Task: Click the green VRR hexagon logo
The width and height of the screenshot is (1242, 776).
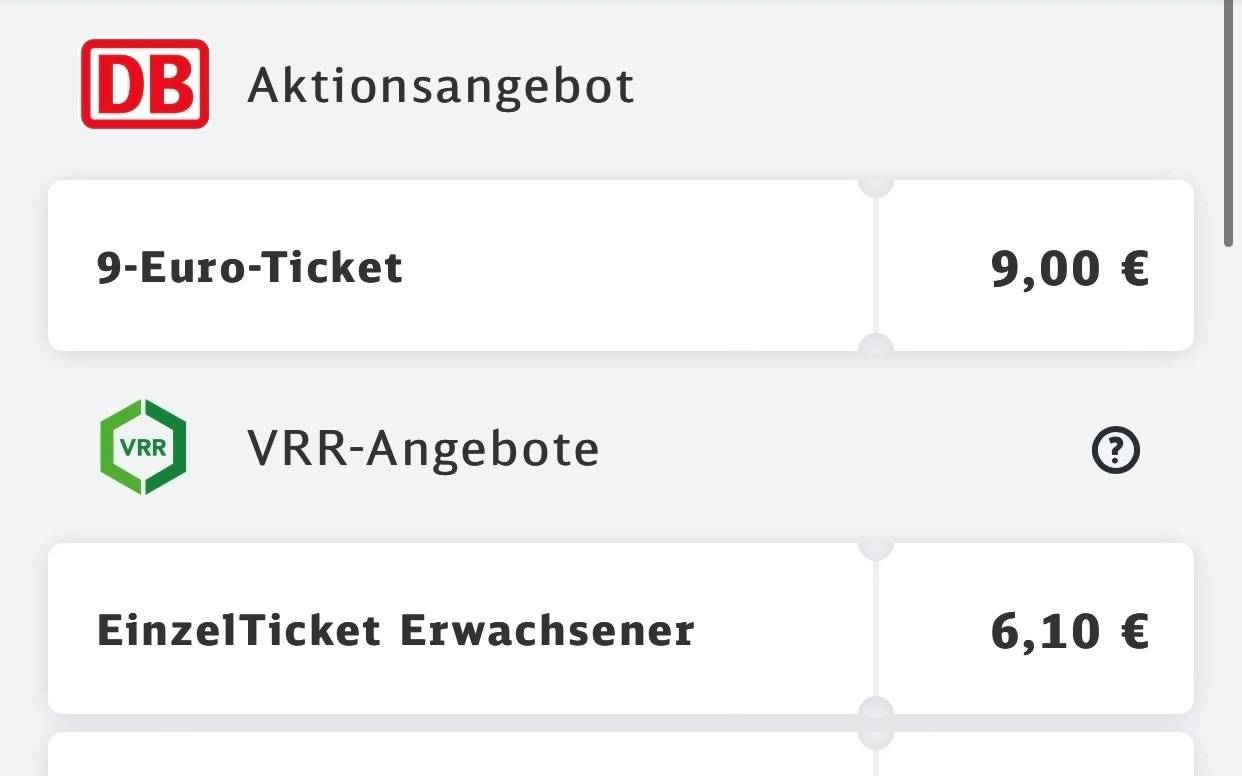Action: click(143, 447)
